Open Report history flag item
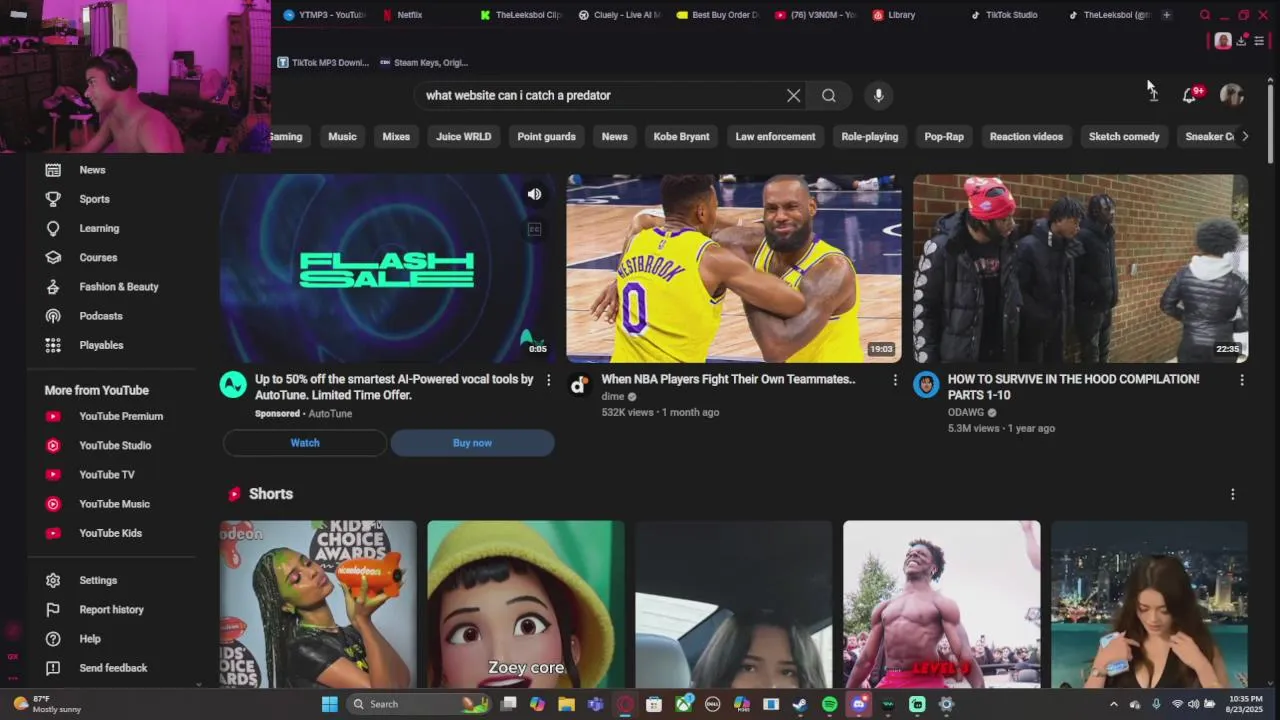The image size is (1280, 720). click(111, 610)
